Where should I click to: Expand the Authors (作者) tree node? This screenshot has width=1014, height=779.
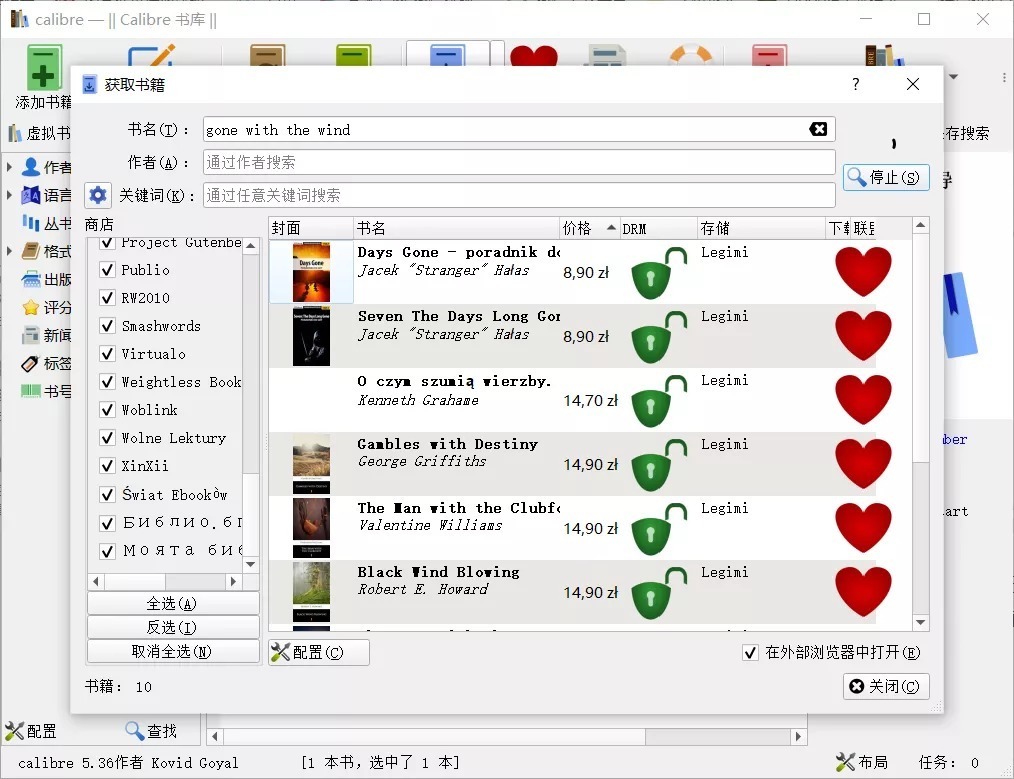coord(9,167)
